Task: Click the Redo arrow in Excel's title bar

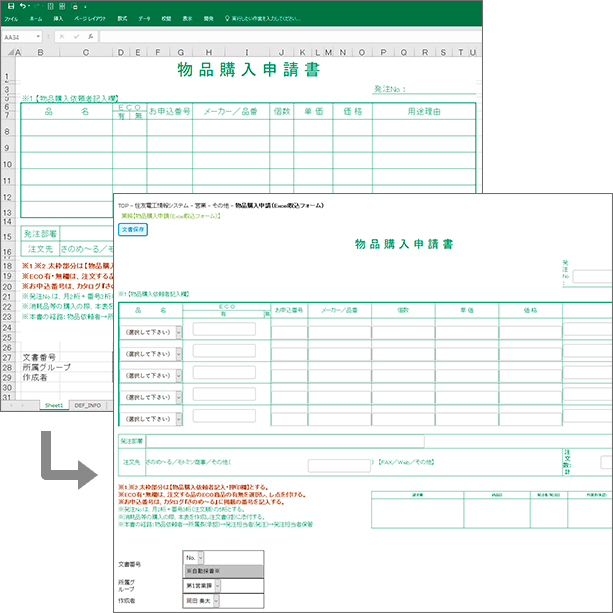Action: 38,6
